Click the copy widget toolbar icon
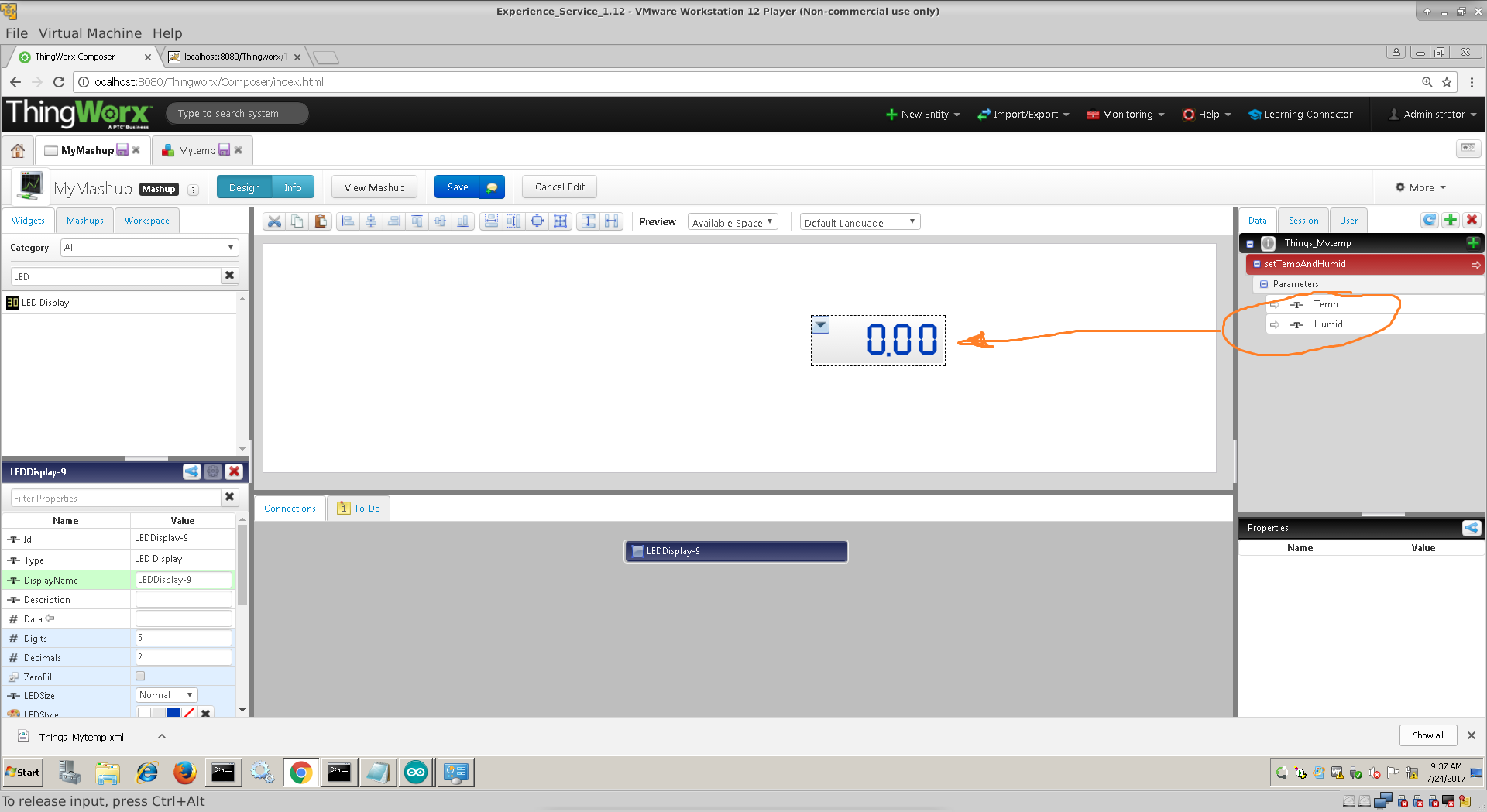The image size is (1487, 812). pos(297,221)
